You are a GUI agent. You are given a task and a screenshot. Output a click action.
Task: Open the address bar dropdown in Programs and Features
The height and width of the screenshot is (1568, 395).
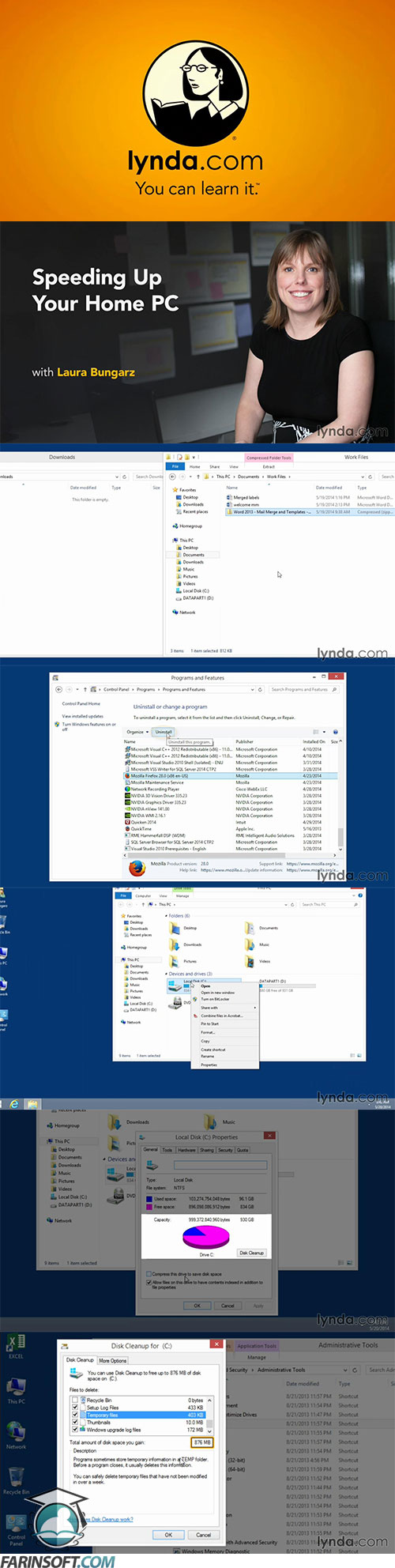[252, 689]
